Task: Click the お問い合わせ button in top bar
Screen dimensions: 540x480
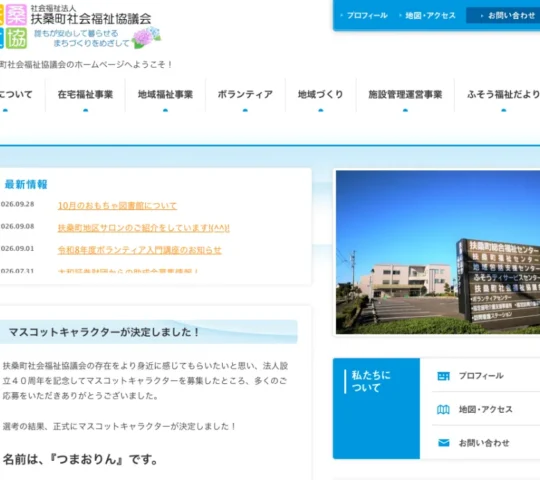Action: [503, 15]
